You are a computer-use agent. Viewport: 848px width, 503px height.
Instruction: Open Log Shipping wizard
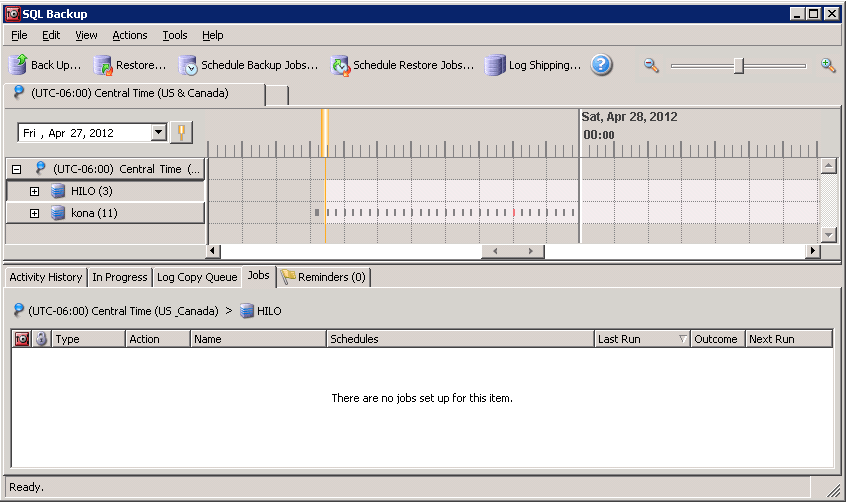(533, 65)
